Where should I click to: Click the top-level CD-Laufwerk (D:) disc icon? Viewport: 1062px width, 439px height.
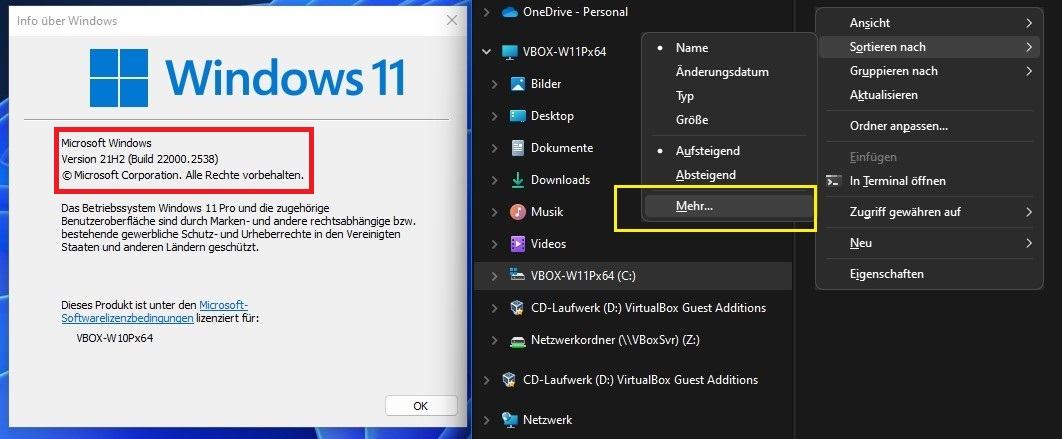pyautogui.click(x=509, y=380)
